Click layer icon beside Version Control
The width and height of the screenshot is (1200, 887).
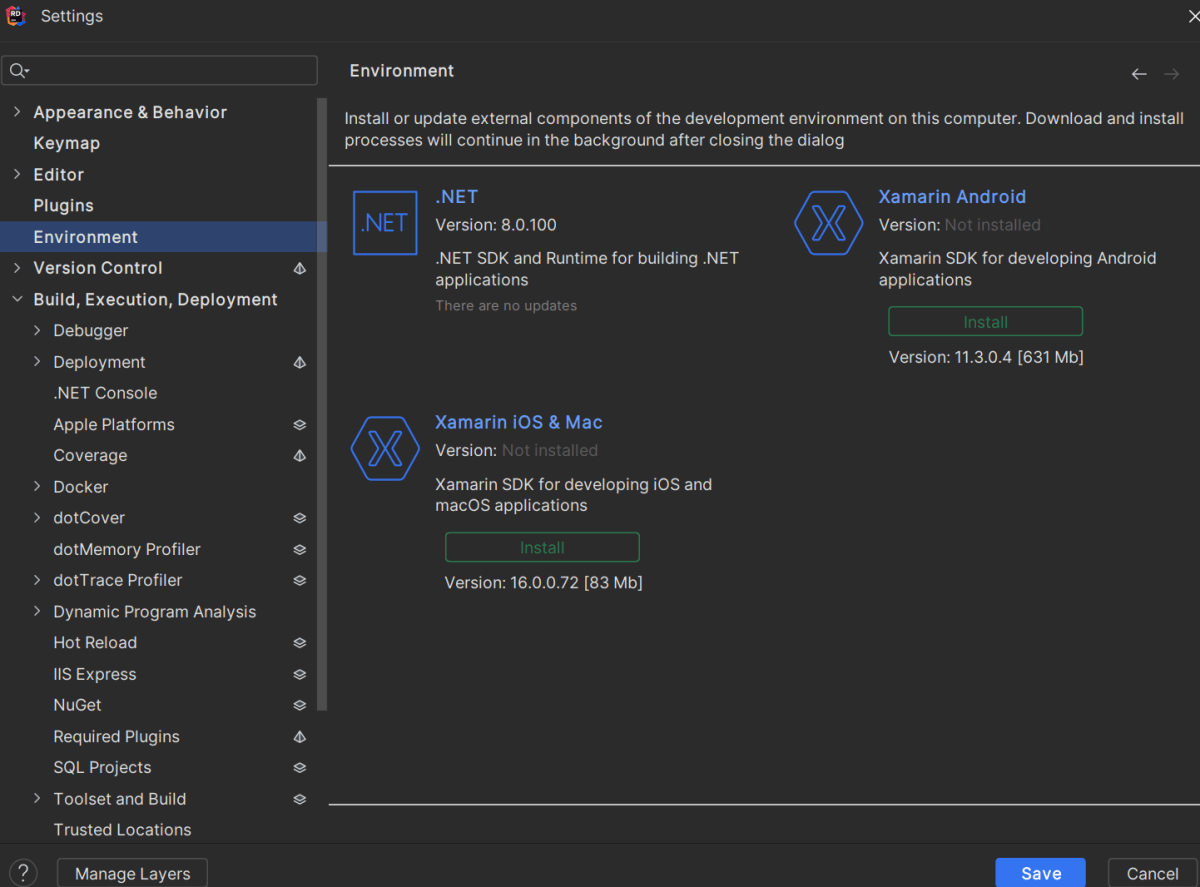[299, 268]
